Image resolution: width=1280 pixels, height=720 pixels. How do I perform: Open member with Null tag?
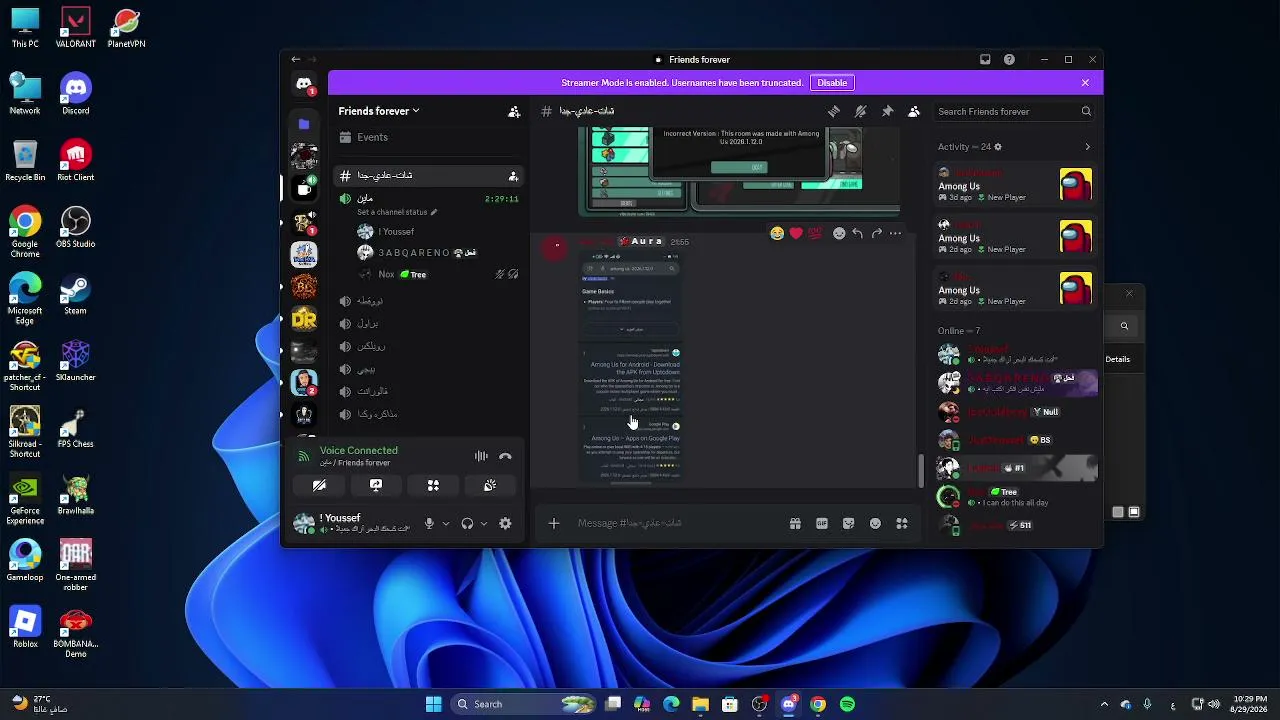coord(1016,411)
